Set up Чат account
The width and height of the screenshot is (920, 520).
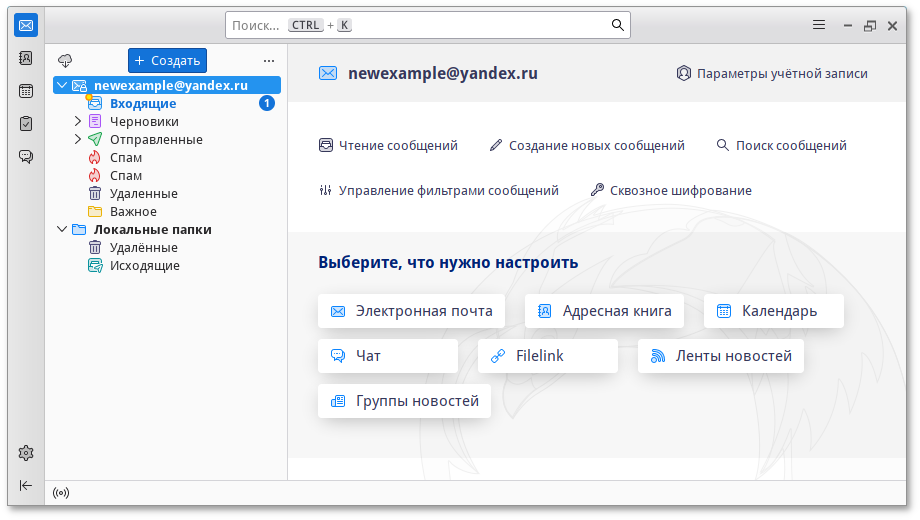(388, 356)
